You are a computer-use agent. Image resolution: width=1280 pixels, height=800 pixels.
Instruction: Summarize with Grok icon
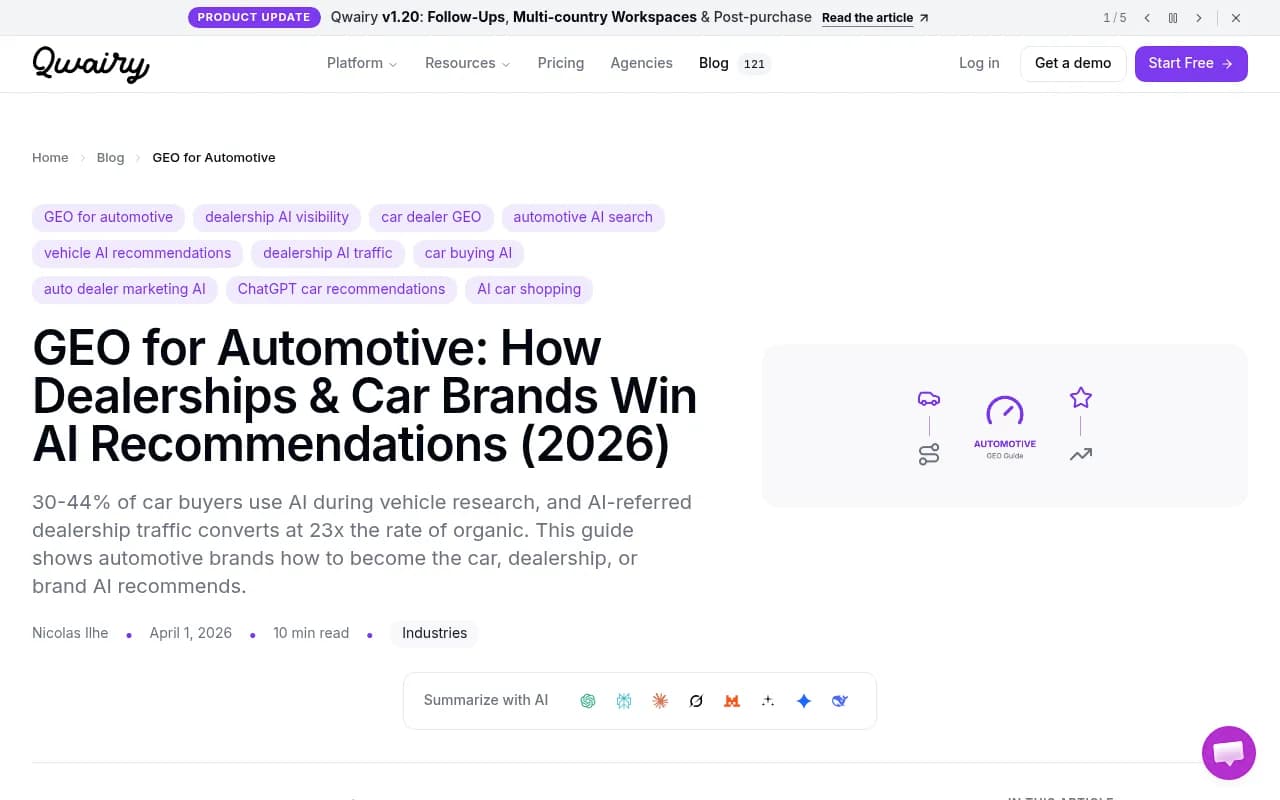696,701
